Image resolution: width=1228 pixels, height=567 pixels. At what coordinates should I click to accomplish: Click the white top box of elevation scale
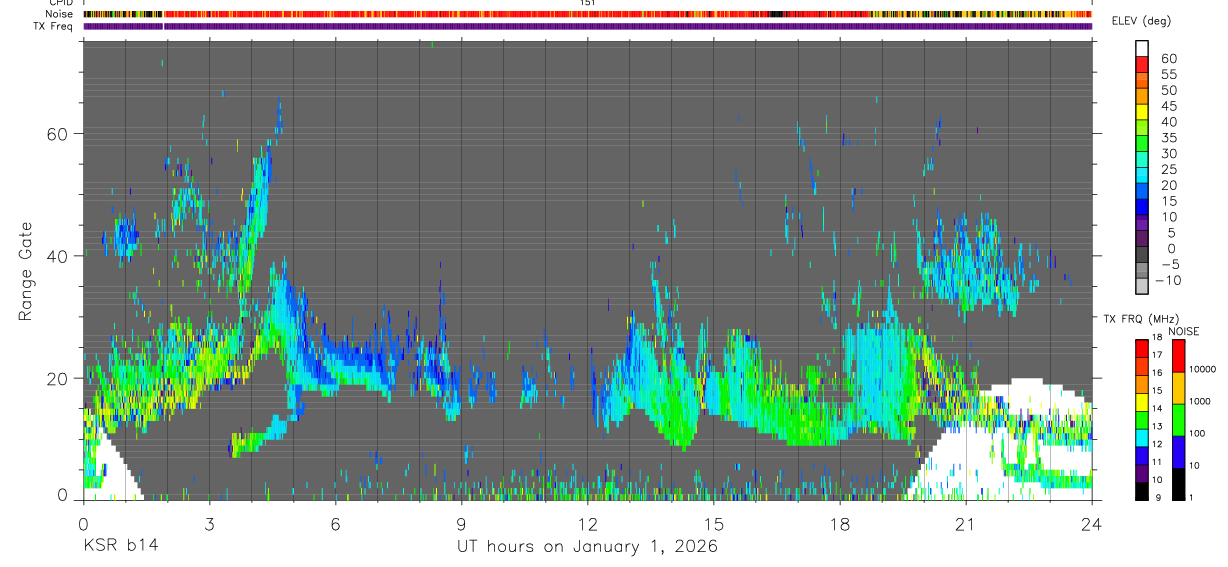(x=1142, y=48)
